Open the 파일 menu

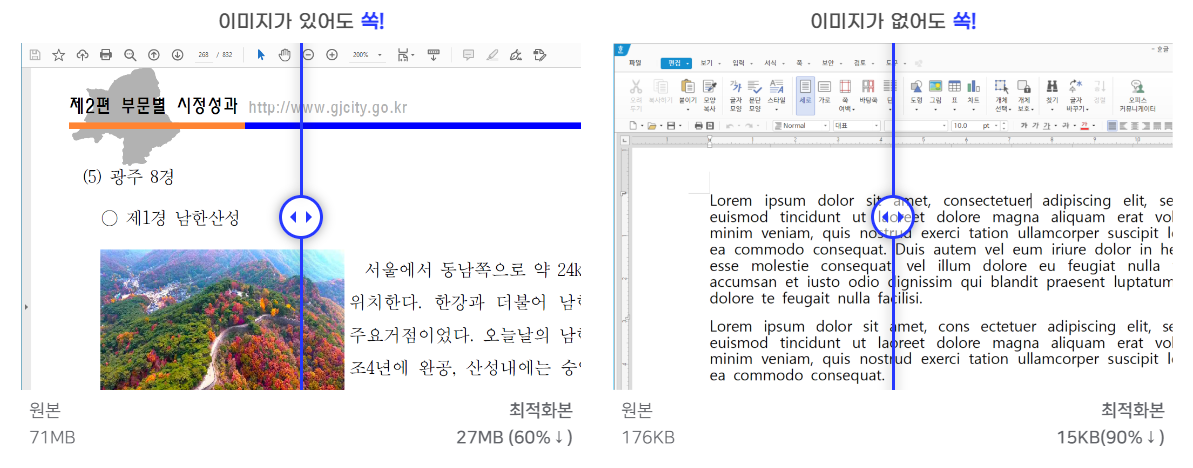click(635, 62)
